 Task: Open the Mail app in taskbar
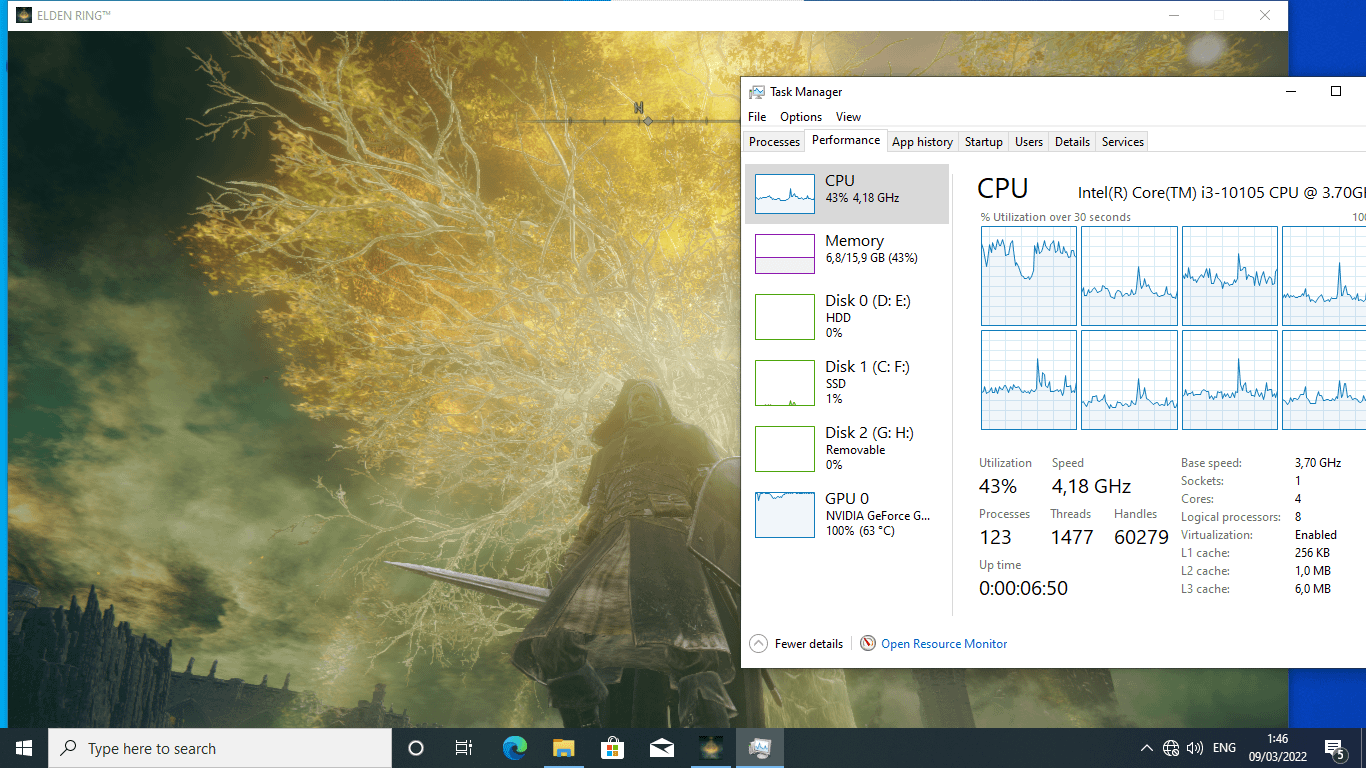coord(661,748)
